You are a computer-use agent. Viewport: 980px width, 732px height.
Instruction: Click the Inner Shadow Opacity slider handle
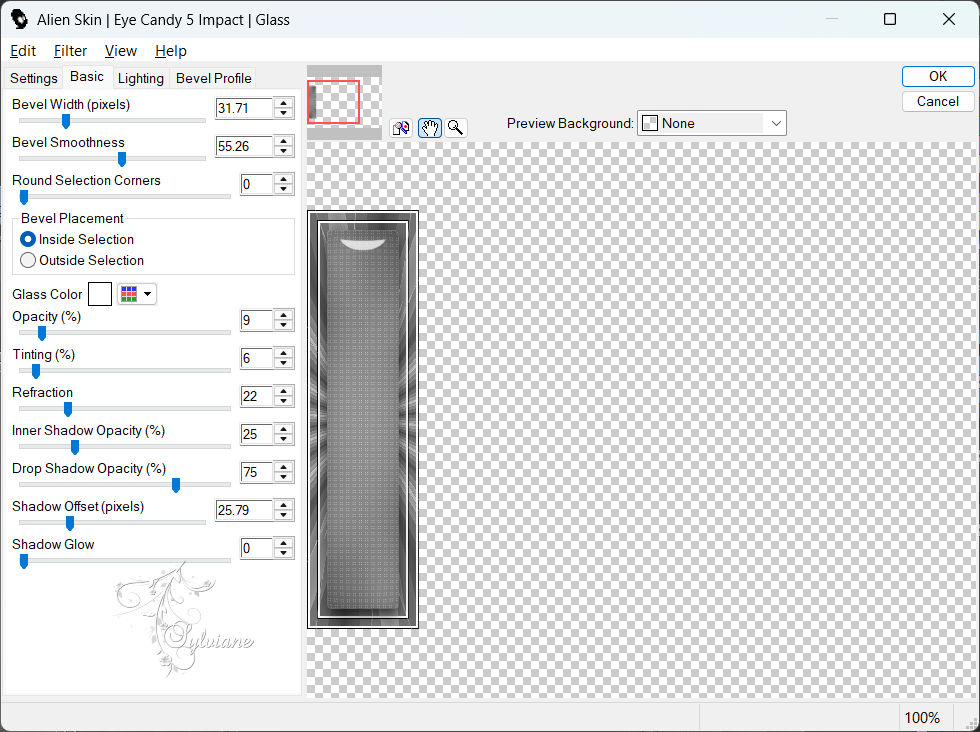click(74, 448)
